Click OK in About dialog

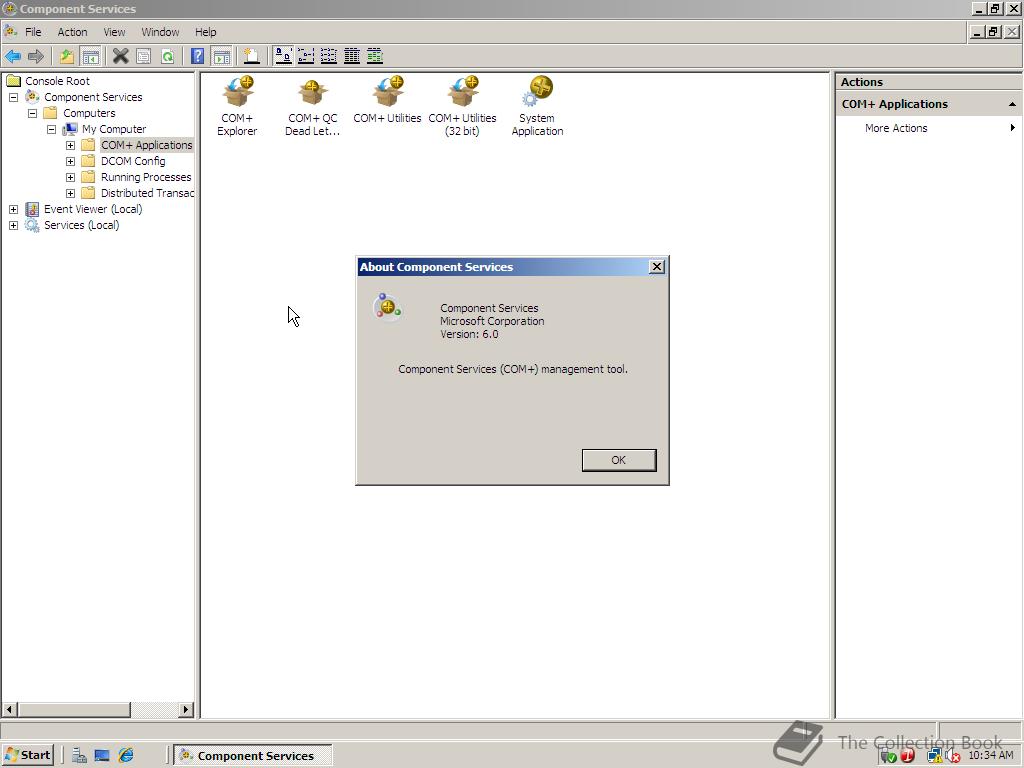click(x=618, y=460)
